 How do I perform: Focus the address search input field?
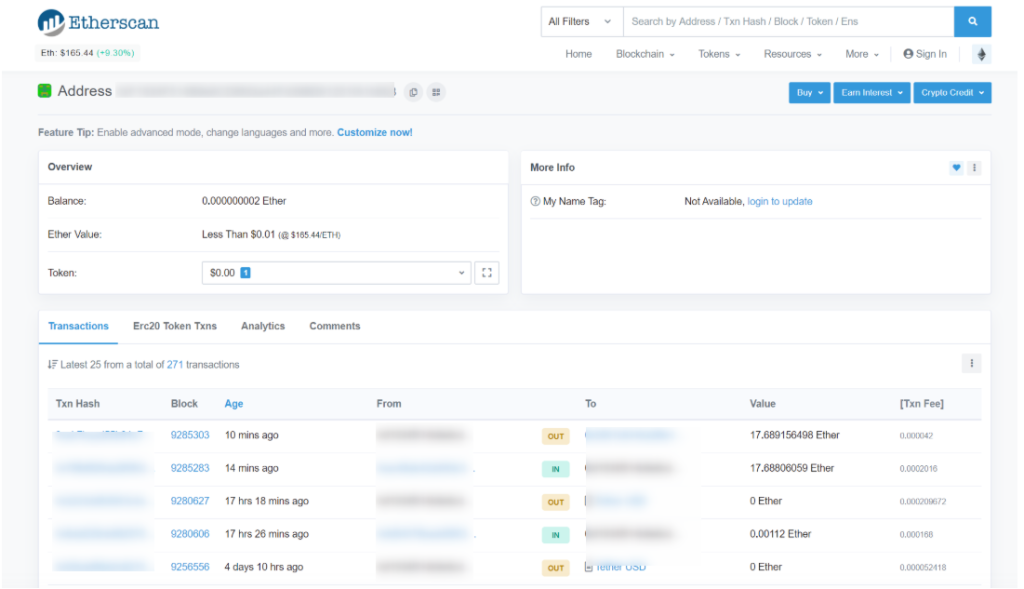789,22
